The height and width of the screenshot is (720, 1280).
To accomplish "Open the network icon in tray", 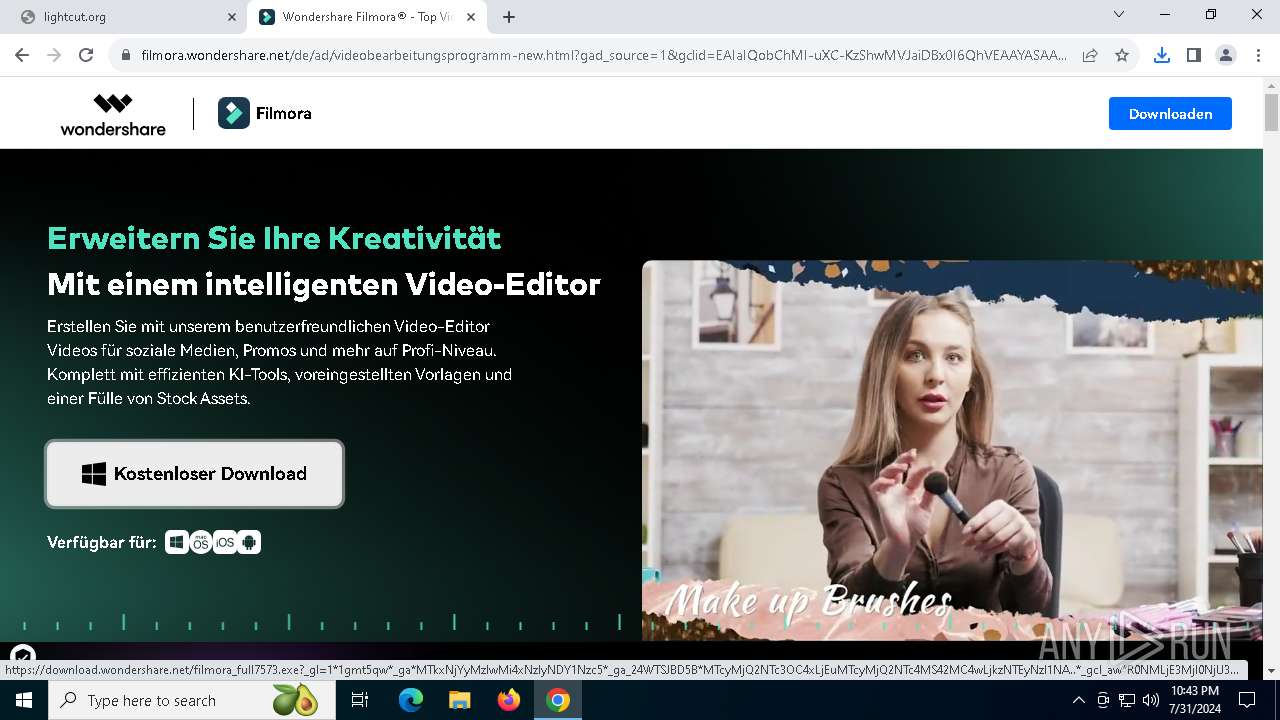I will (1127, 700).
